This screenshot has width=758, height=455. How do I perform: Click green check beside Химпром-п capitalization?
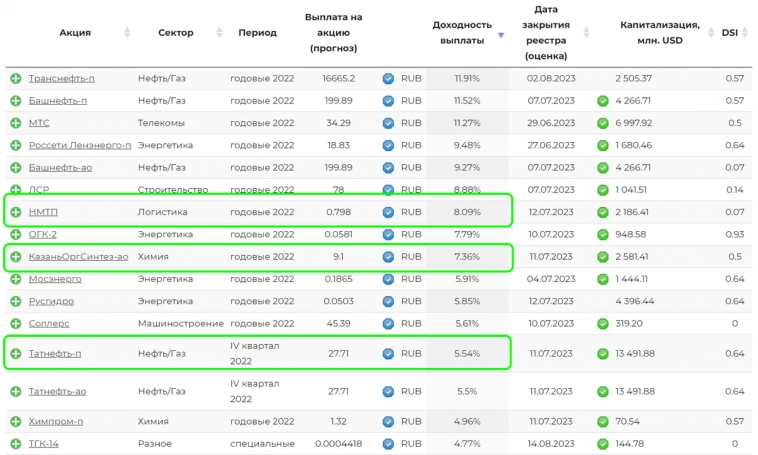[x=602, y=422]
